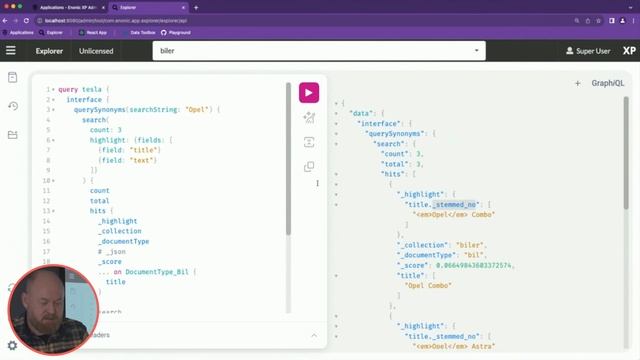Copy the query with the copy icon
Screen dimensions: 640x360
pos(309,167)
